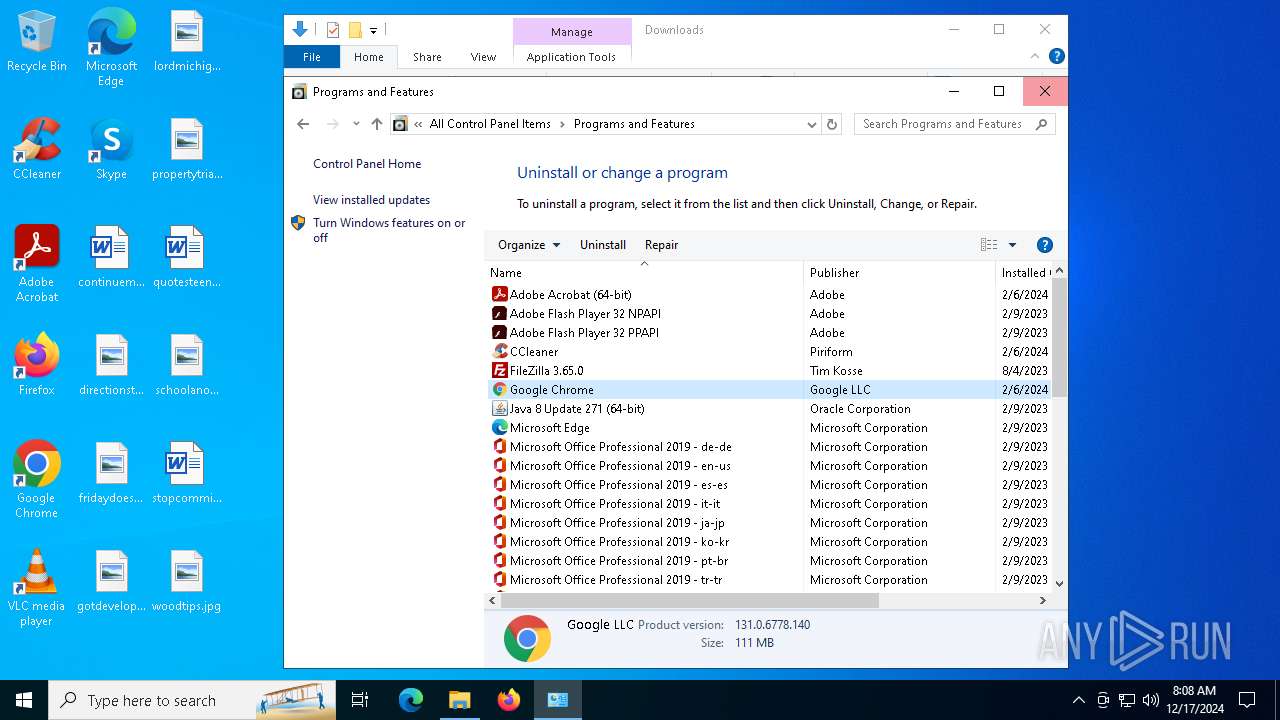This screenshot has height=720, width=1280.
Task: Click the Uninstall button
Action: pyautogui.click(x=603, y=245)
